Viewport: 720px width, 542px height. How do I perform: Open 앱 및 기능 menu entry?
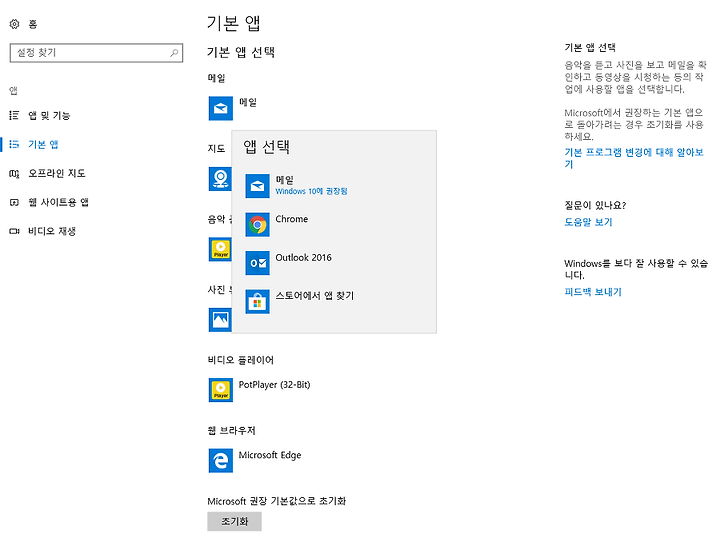point(49,115)
